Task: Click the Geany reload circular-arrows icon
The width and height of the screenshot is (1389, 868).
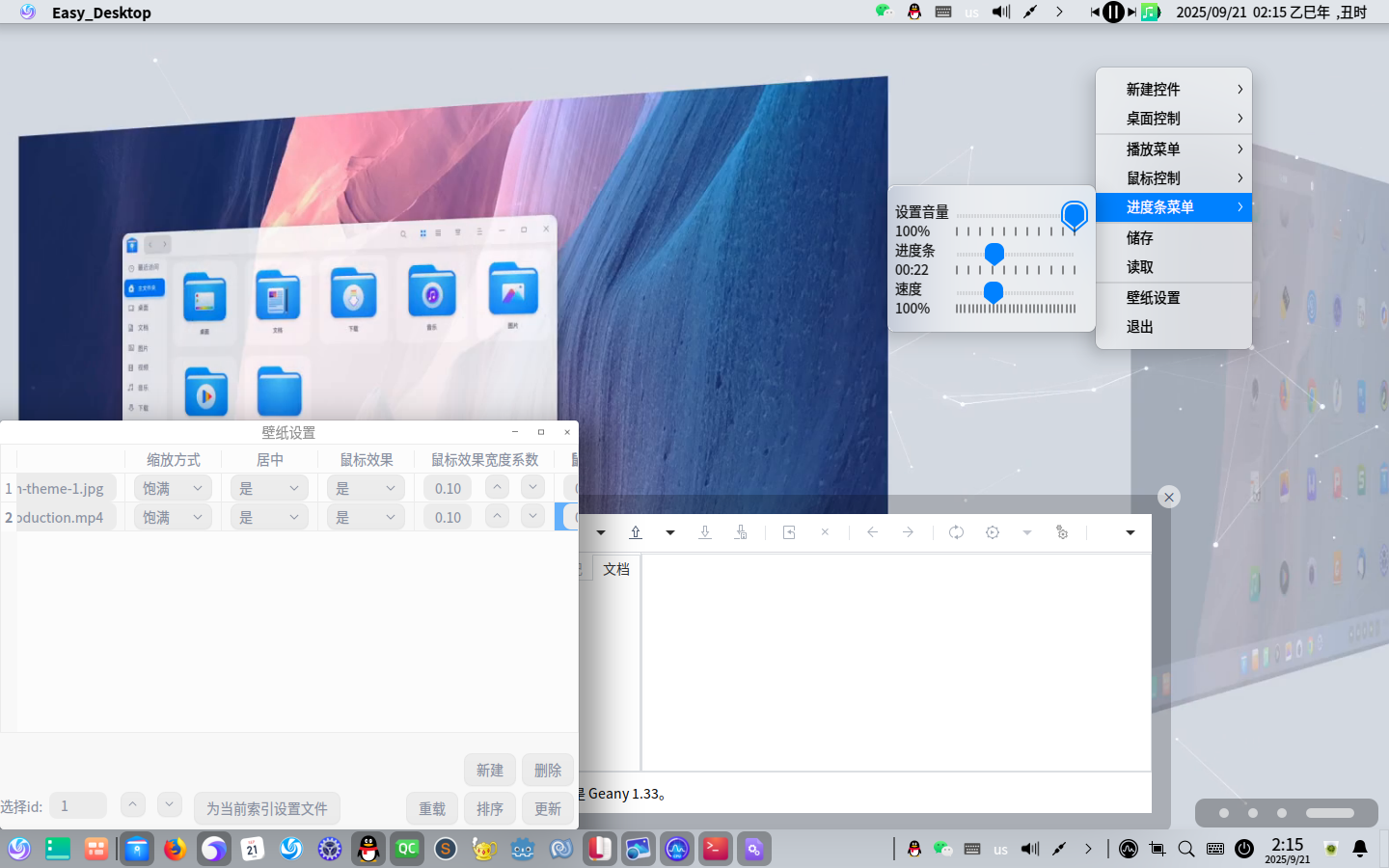Action: pyautogui.click(x=956, y=532)
